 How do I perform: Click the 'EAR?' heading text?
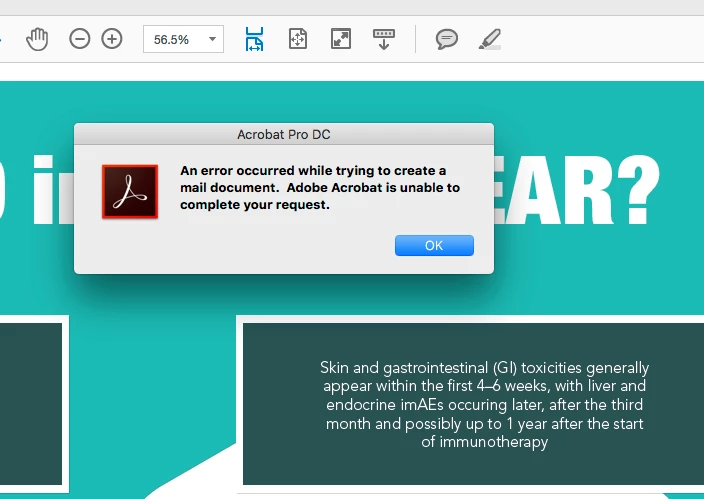pos(577,190)
